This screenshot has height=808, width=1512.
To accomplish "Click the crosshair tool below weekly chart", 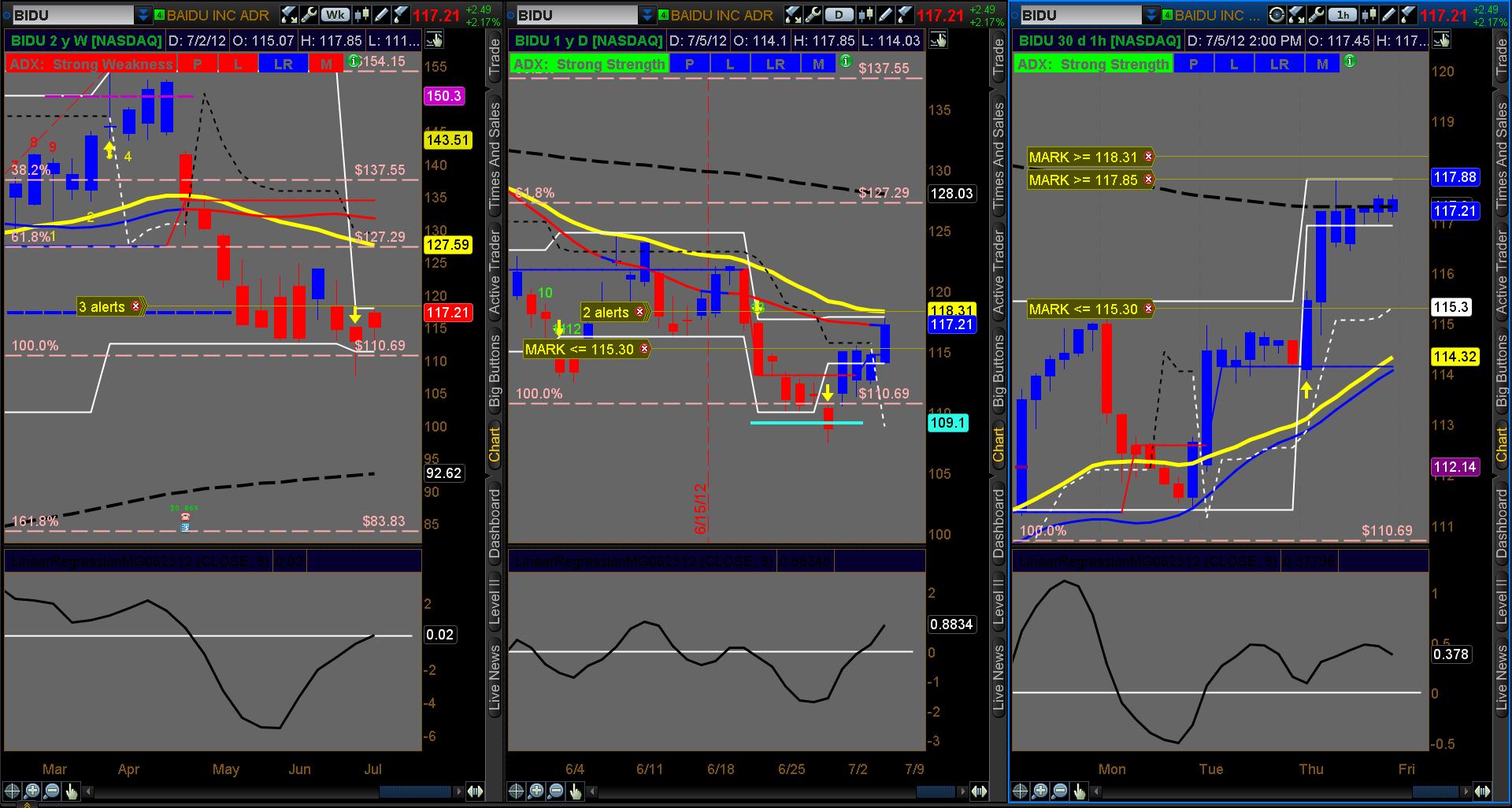I will (x=13, y=791).
